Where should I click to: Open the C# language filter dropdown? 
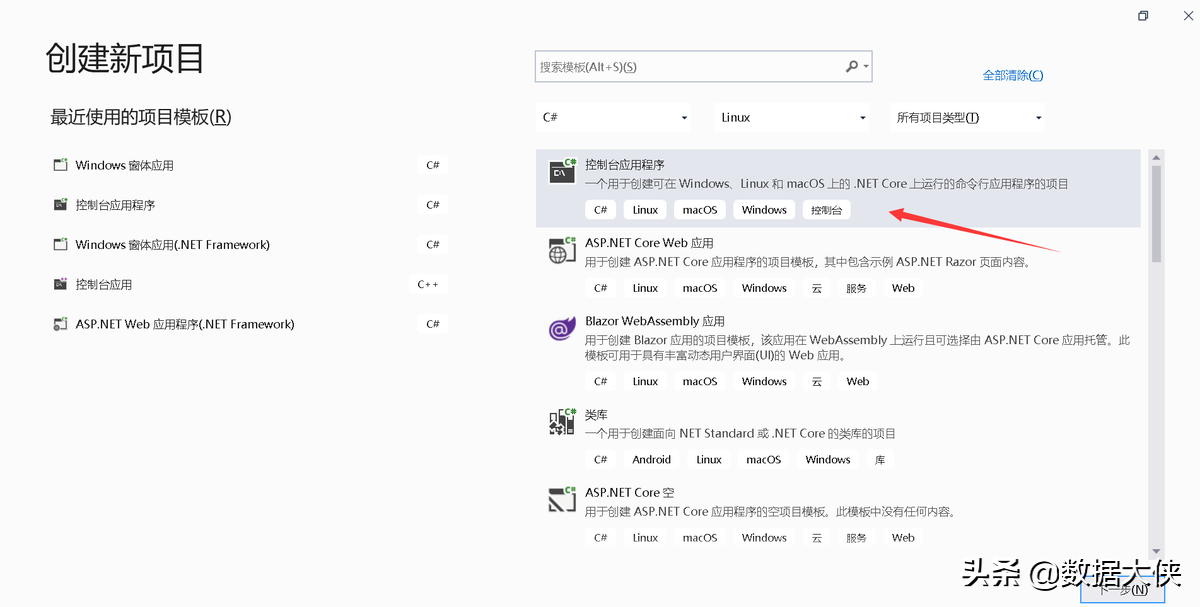click(x=614, y=117)
